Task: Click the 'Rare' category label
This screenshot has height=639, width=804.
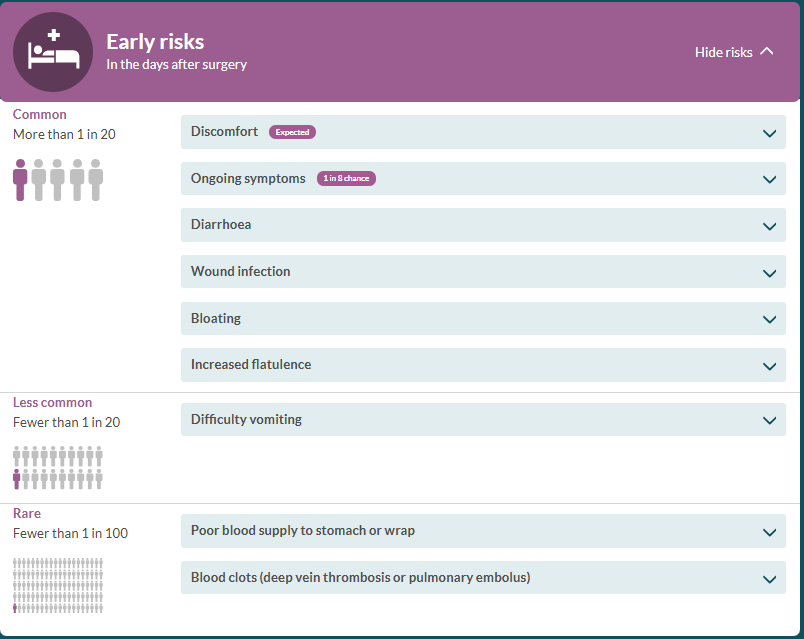Action: 27,513
